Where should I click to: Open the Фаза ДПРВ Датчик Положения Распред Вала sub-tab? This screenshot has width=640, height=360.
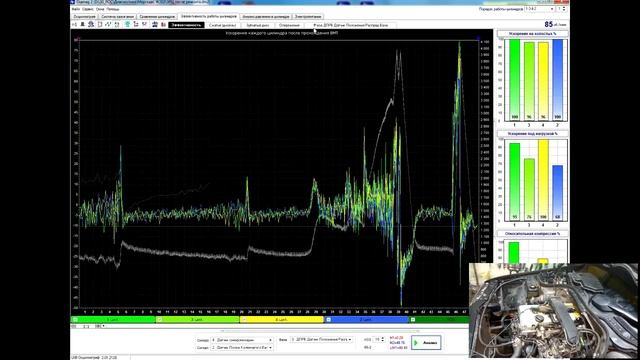click(x=350, y=25)
